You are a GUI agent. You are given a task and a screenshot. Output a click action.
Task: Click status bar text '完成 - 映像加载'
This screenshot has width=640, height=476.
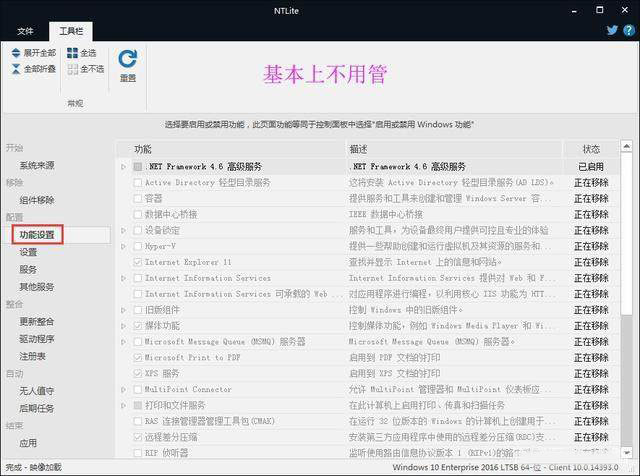[x=33, y=467]
